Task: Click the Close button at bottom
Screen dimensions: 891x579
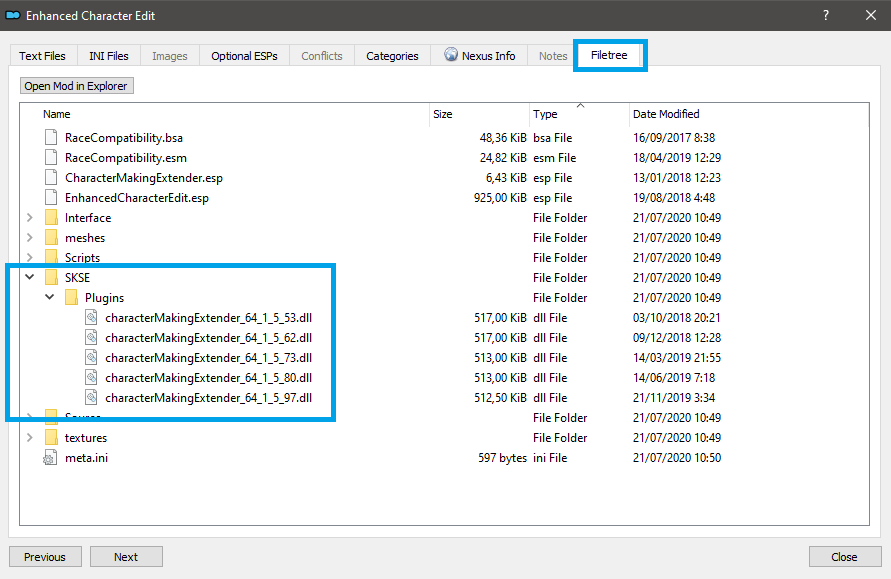Action: (x=844, y=557)
